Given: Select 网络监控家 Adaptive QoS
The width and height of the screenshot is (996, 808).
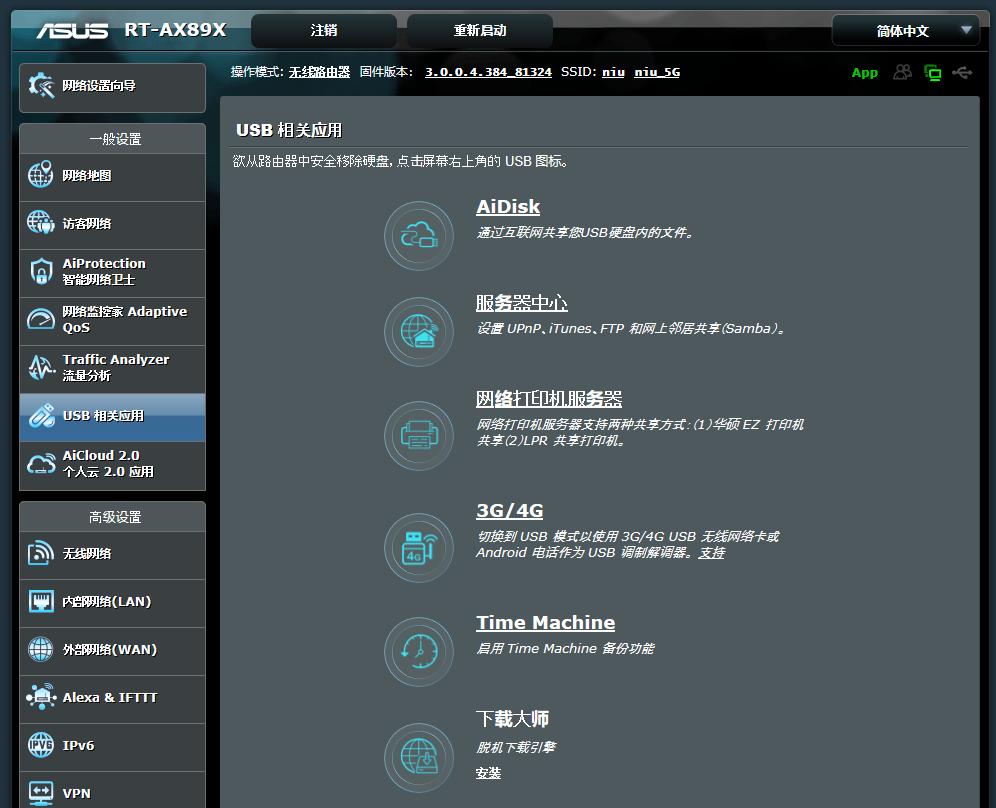Looking at the screenshot, I should pyautogui.click(x=111, y=320).
